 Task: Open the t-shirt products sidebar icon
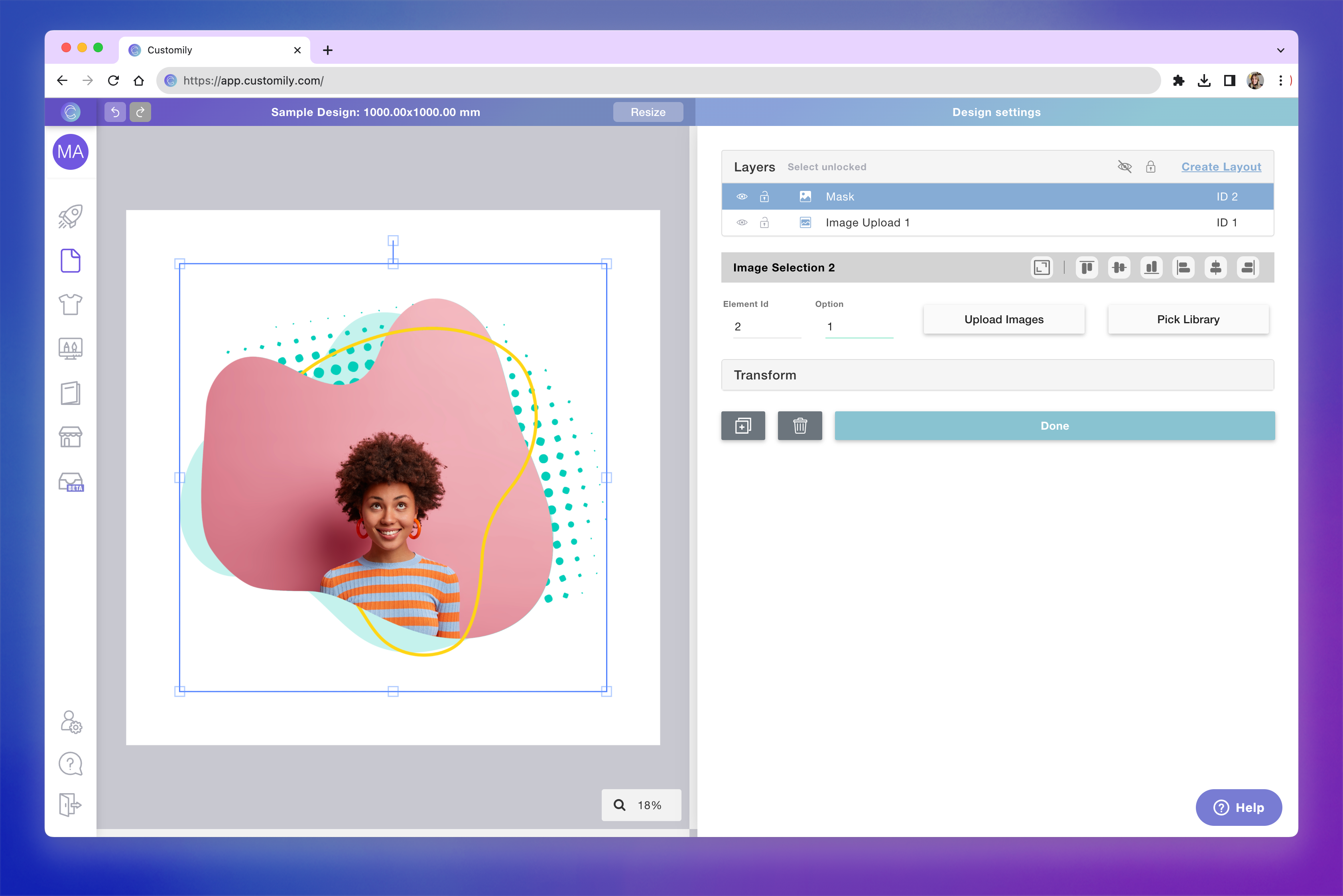click(x=70, y=305)
